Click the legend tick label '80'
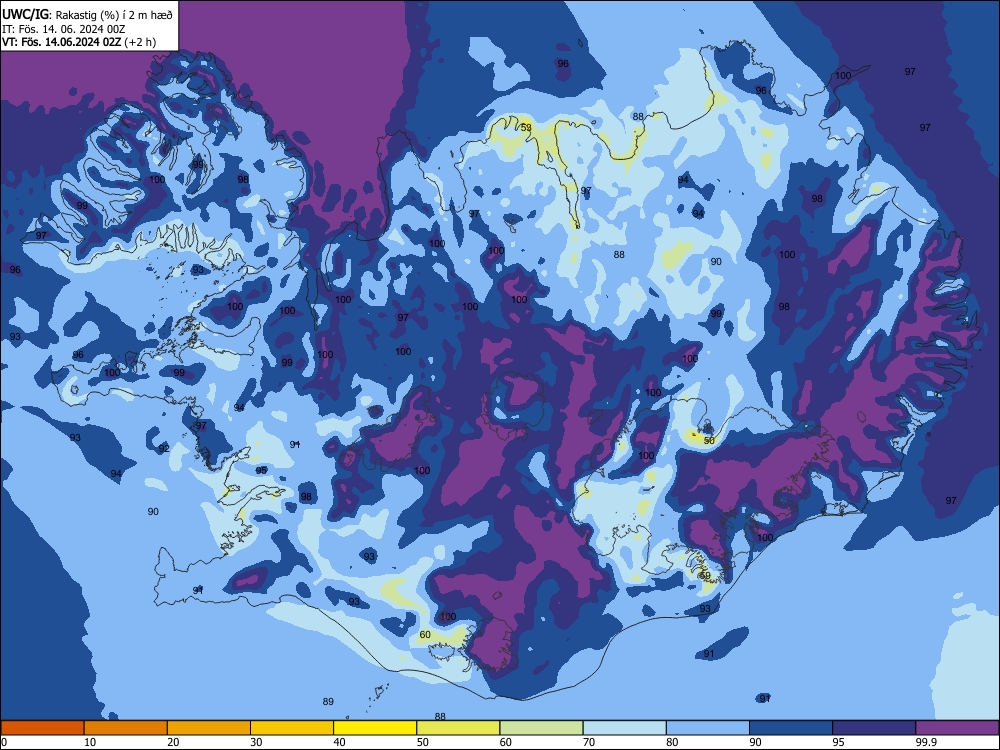 tap(672, 742)
